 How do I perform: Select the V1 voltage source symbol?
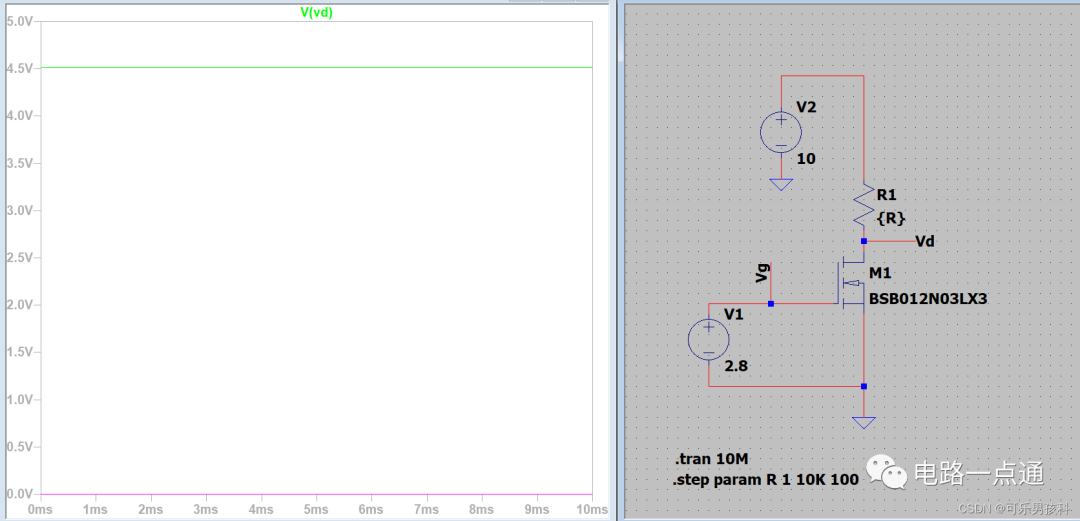tap(709, 340)
